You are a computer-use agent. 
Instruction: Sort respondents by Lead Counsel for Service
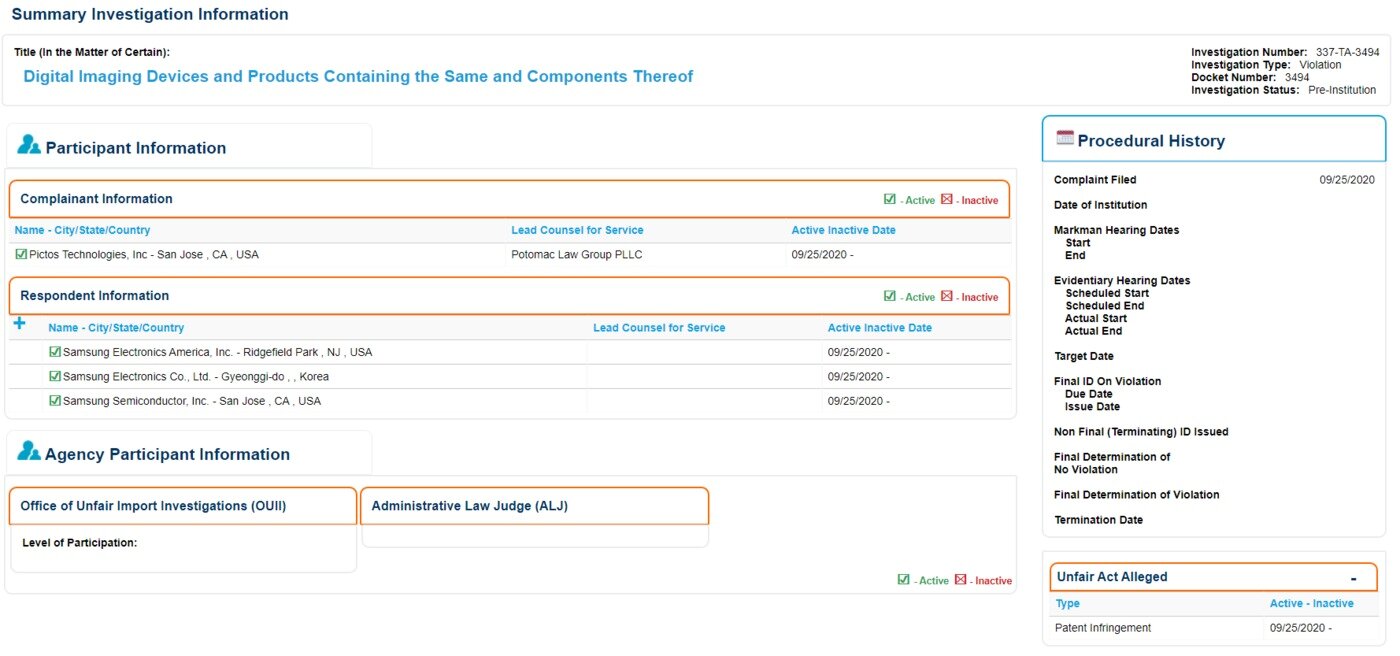659,328
